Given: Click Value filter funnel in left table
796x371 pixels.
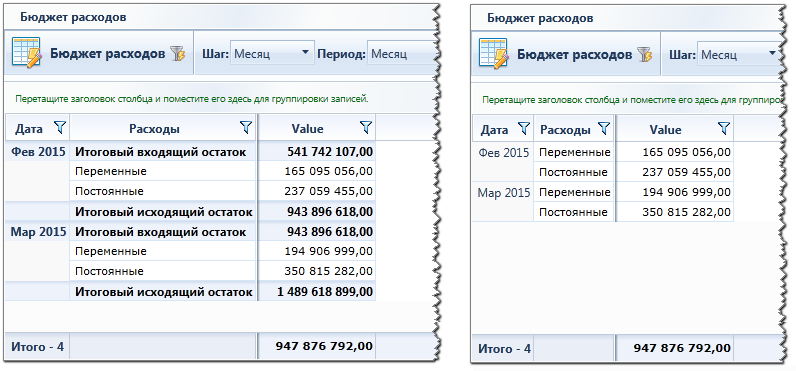Looking at the screenshot, I should (366, 128).
